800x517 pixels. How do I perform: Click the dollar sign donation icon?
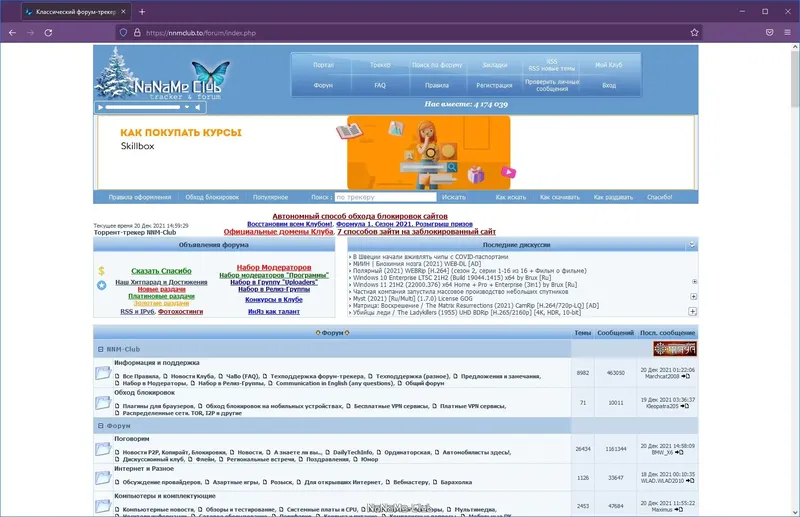(102, 271)
